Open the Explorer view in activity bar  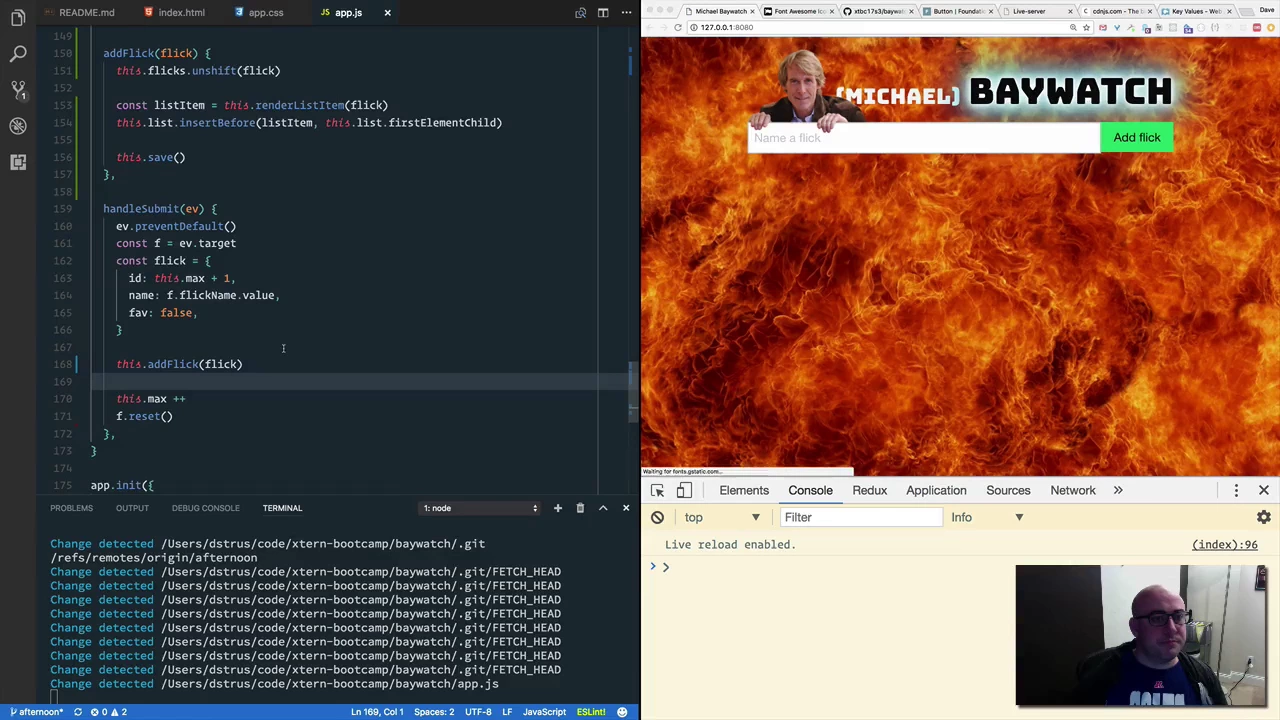pyautogui.click(x=18, y=18)
